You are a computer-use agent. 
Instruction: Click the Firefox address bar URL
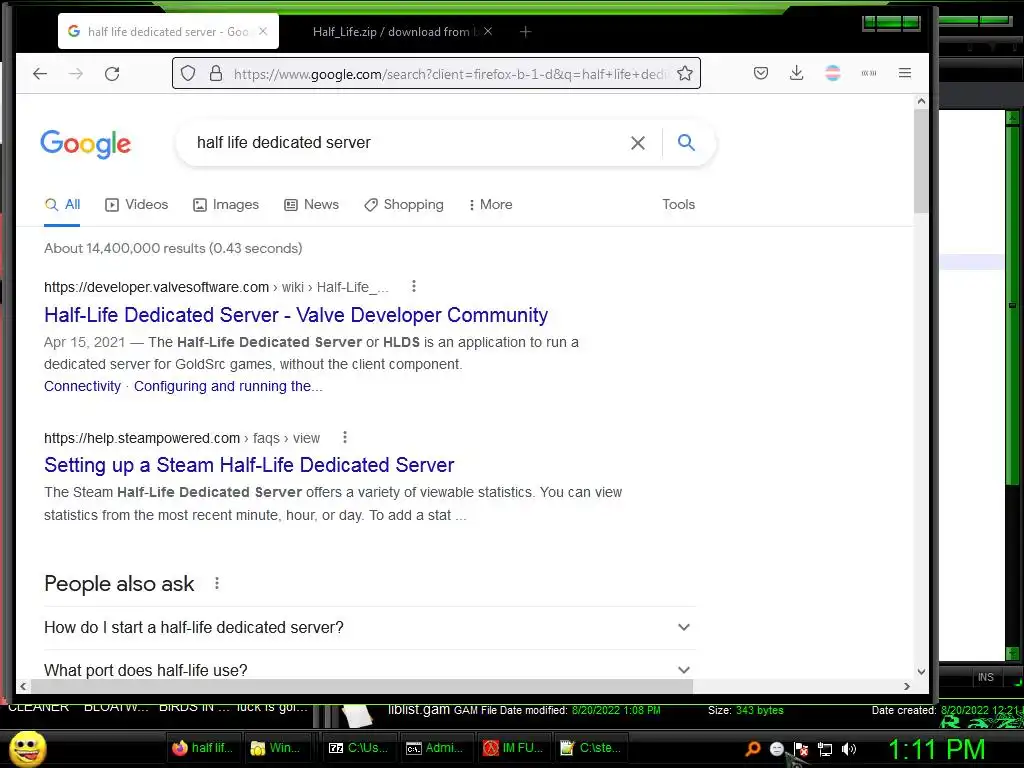click(x=449, y=74)
